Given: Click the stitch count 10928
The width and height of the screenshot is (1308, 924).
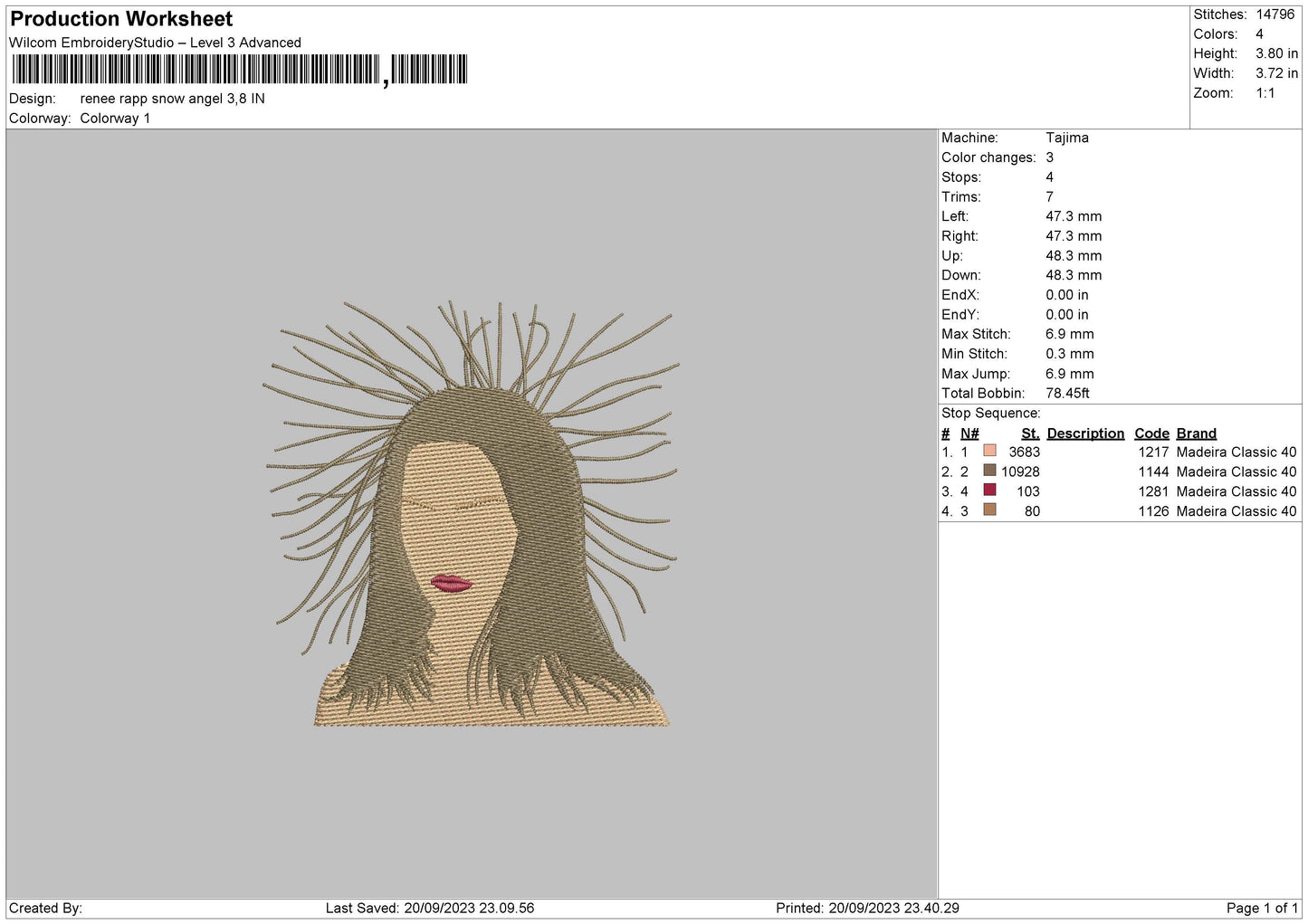Looking at the screenshot, I should 1021,472.
